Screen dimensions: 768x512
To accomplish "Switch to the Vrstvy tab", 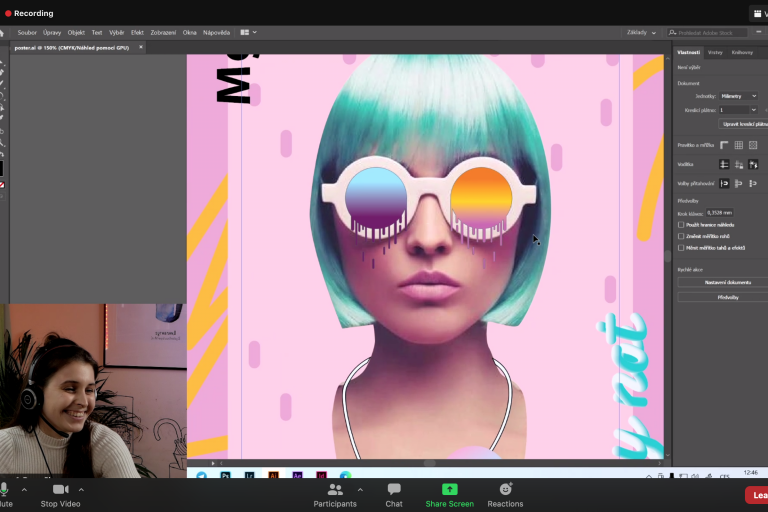I will pyautogui.click(x=715, y=52).
